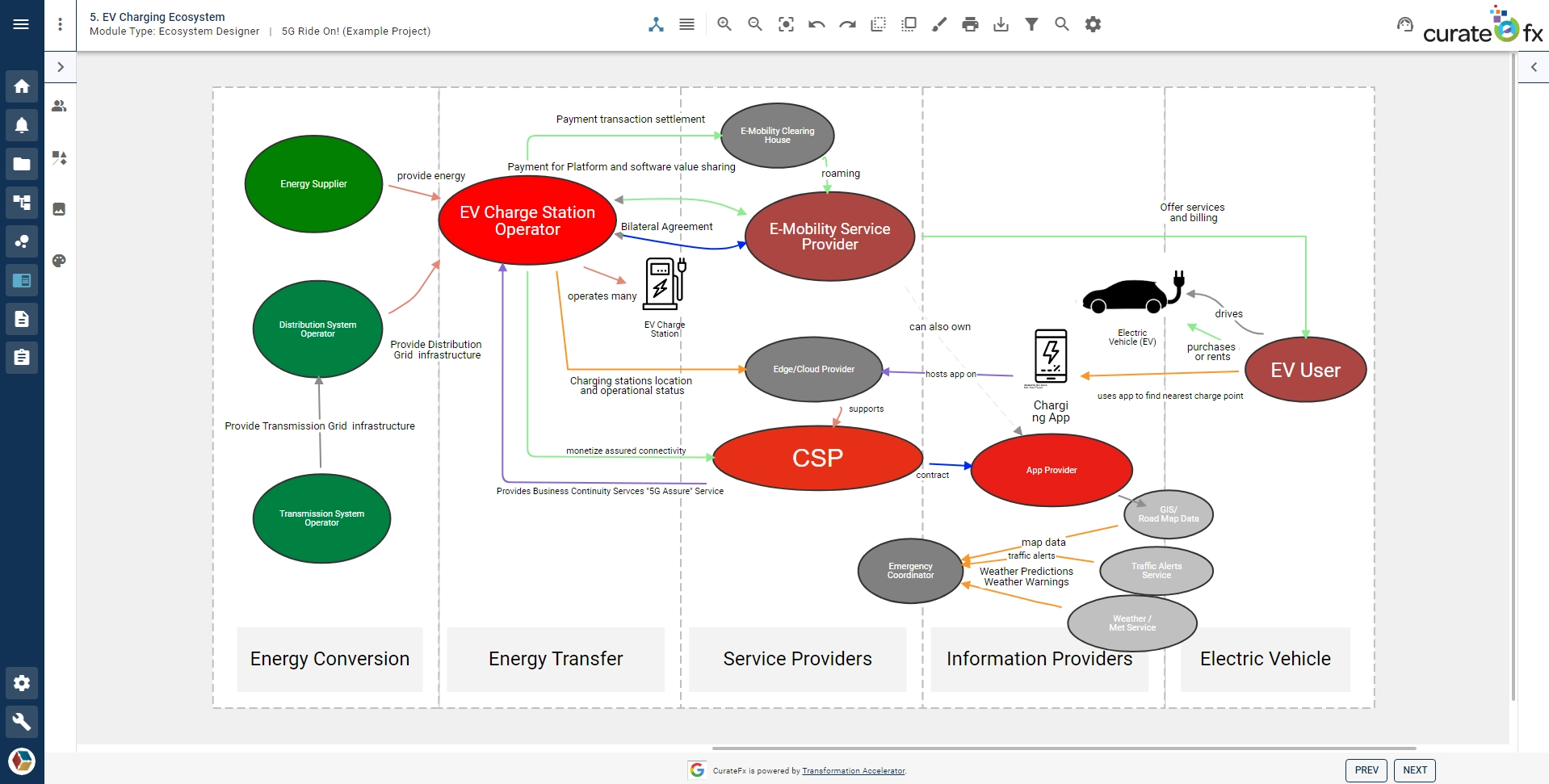This screenshot has width=1549, height=784.
Task: Click the Bilateral Agreement label
Action: [x=666, y=227]
